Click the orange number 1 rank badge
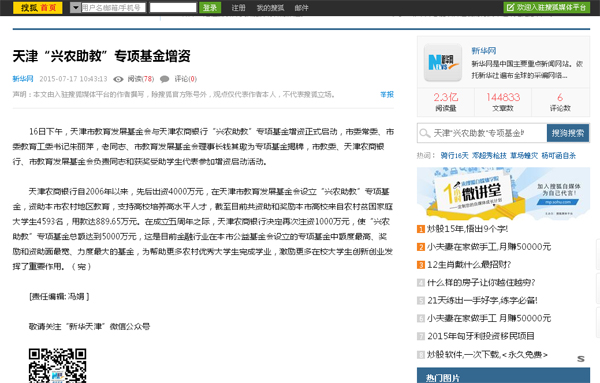The image size is (600, 383). [x=421, y=229]
